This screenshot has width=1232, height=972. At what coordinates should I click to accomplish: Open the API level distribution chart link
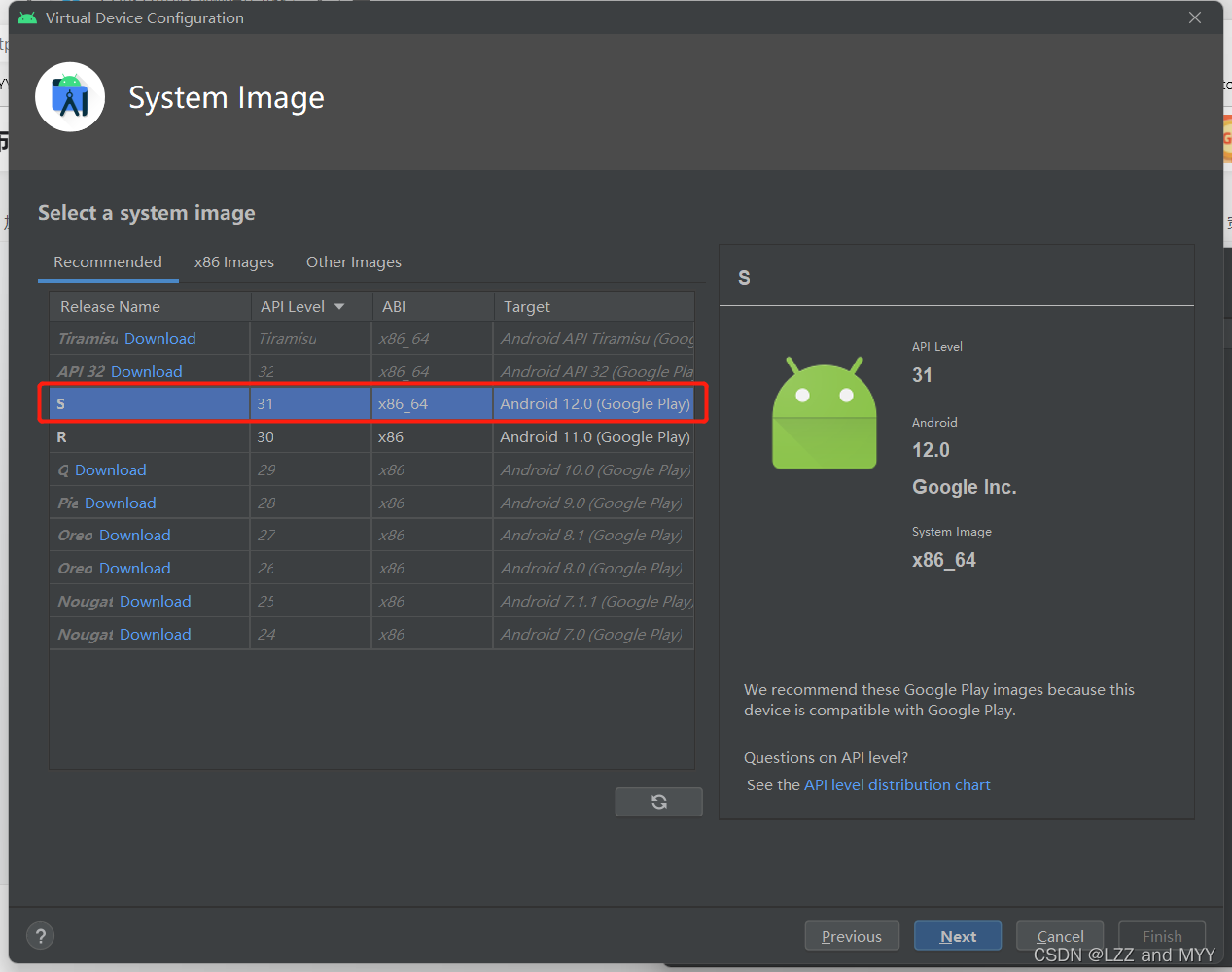[897, 784]
